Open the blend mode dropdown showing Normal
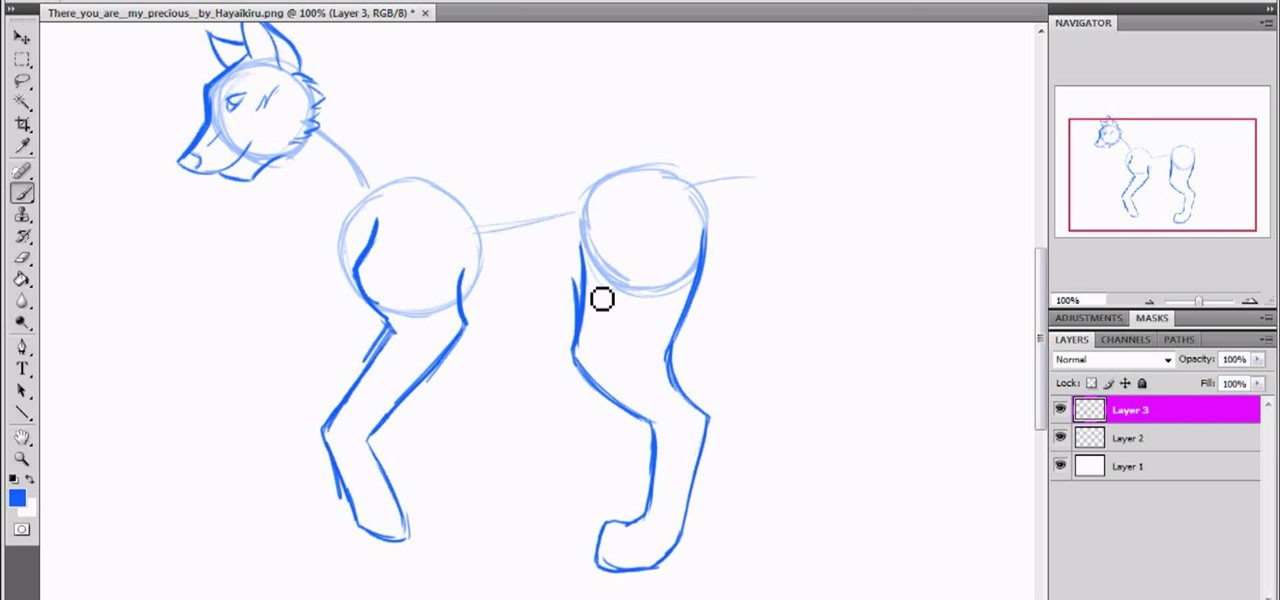 click(x=1113, y=359)
